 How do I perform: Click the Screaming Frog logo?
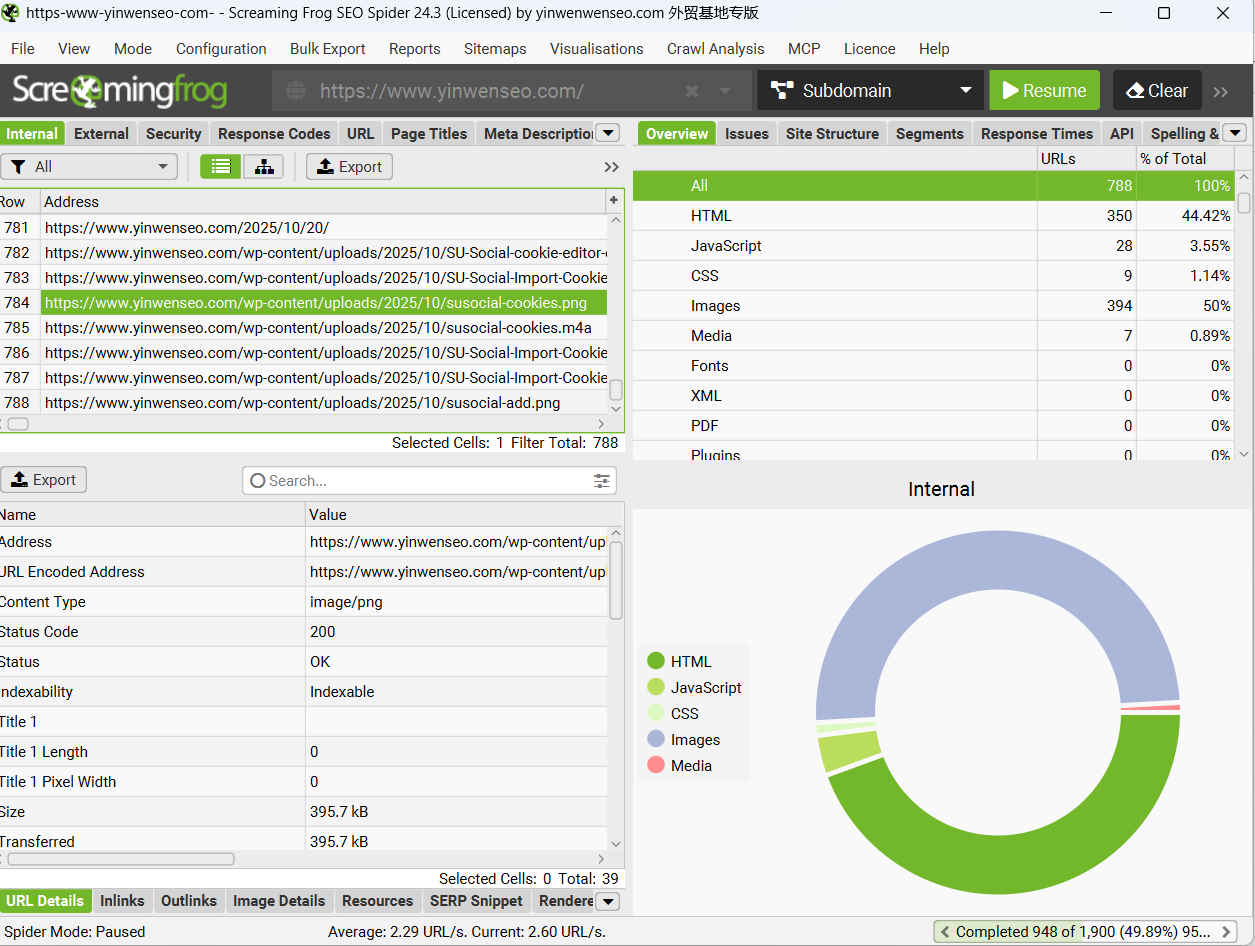pyautogui.click(x=120, y=90)
